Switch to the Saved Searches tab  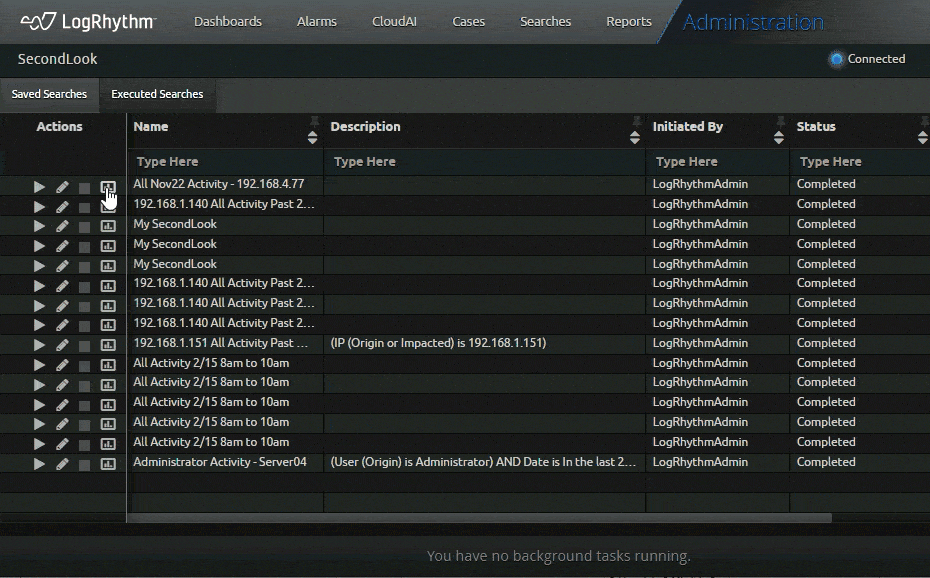49,94
